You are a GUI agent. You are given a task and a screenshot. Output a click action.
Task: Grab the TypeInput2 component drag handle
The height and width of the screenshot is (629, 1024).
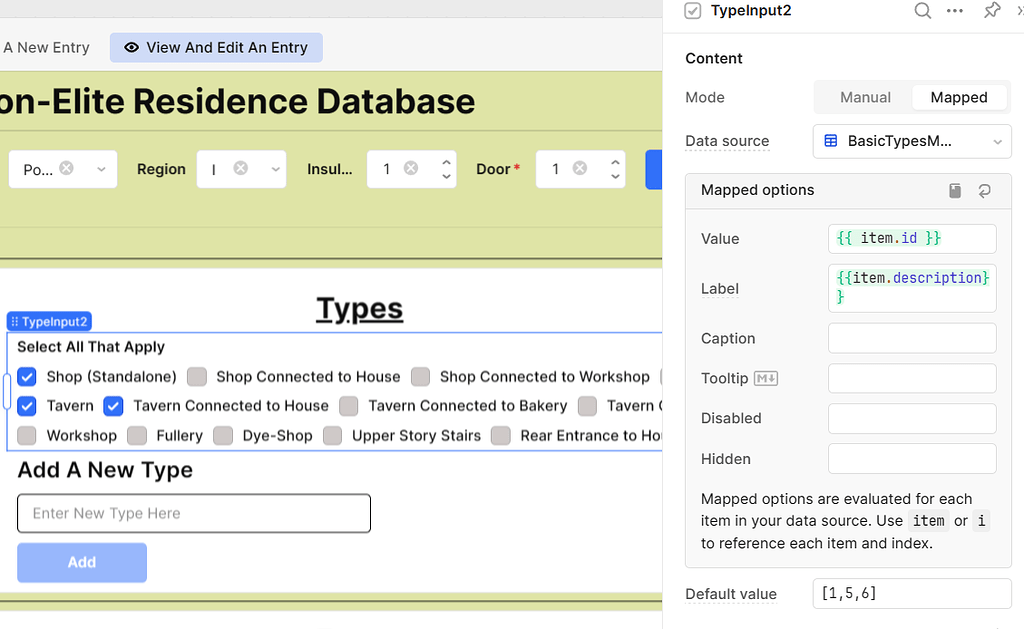coord(14,321)
